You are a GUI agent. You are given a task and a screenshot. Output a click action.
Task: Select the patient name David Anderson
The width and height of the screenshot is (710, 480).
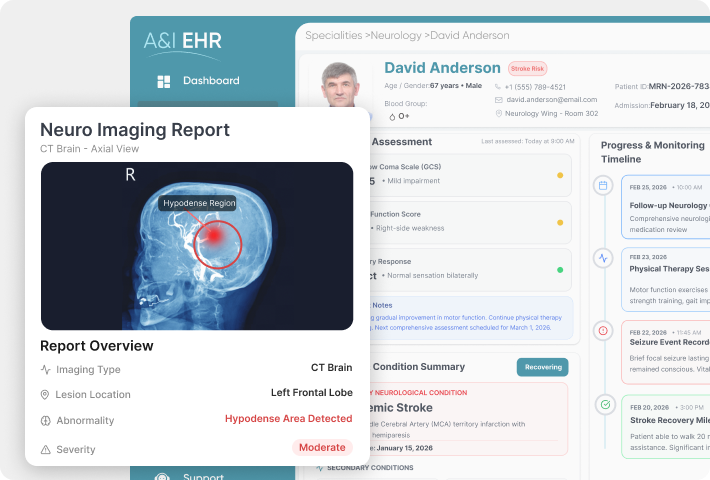tap(442, 68)
